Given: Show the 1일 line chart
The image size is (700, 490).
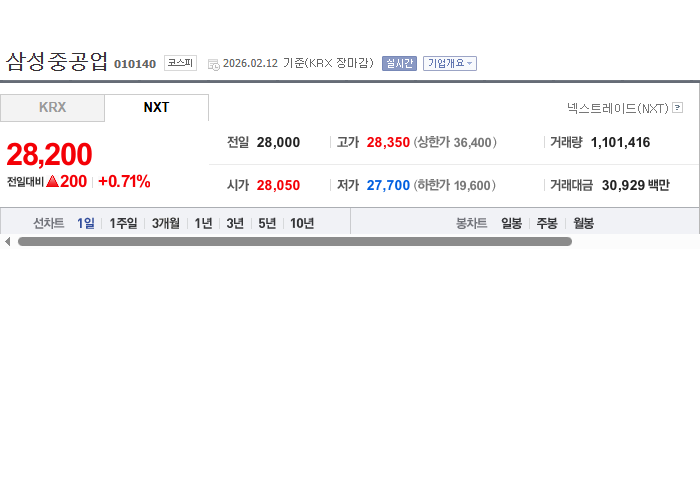Looking at the screenshot, I should pyautogui.click(x=86, y=223).
